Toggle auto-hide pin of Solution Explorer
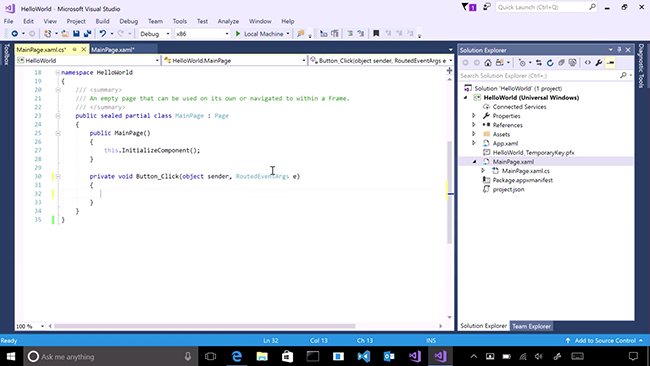This screenshot has height=366, width=650. click(619, 50)
